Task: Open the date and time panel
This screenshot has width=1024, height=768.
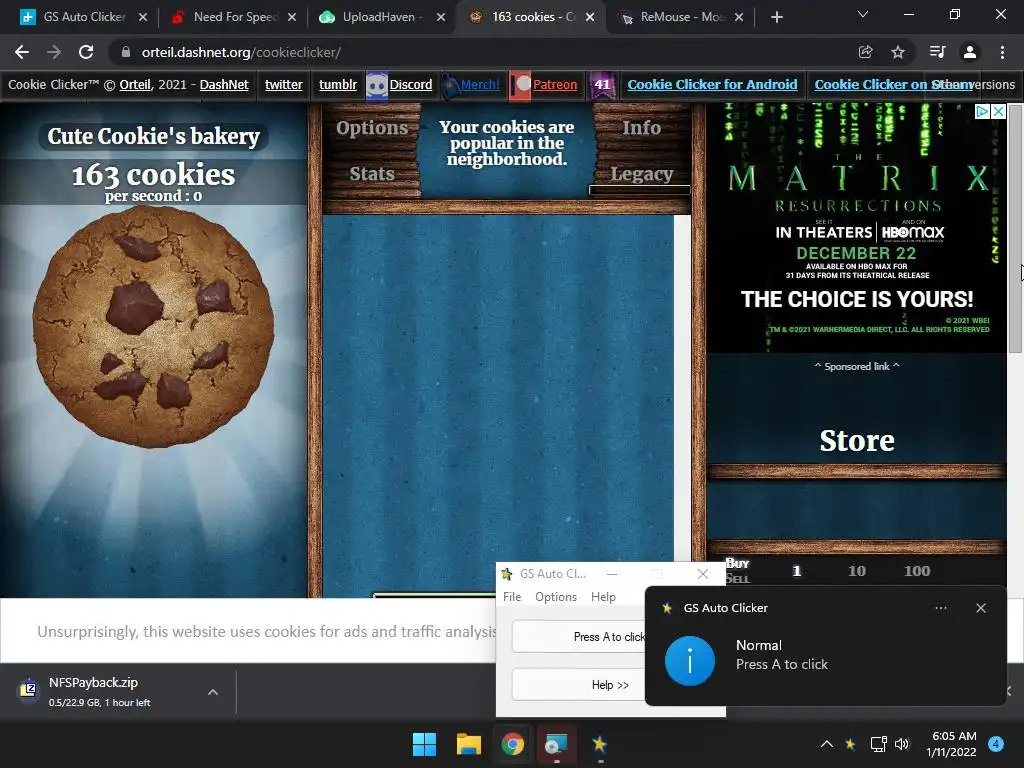Action: click(x=952, y=744)
